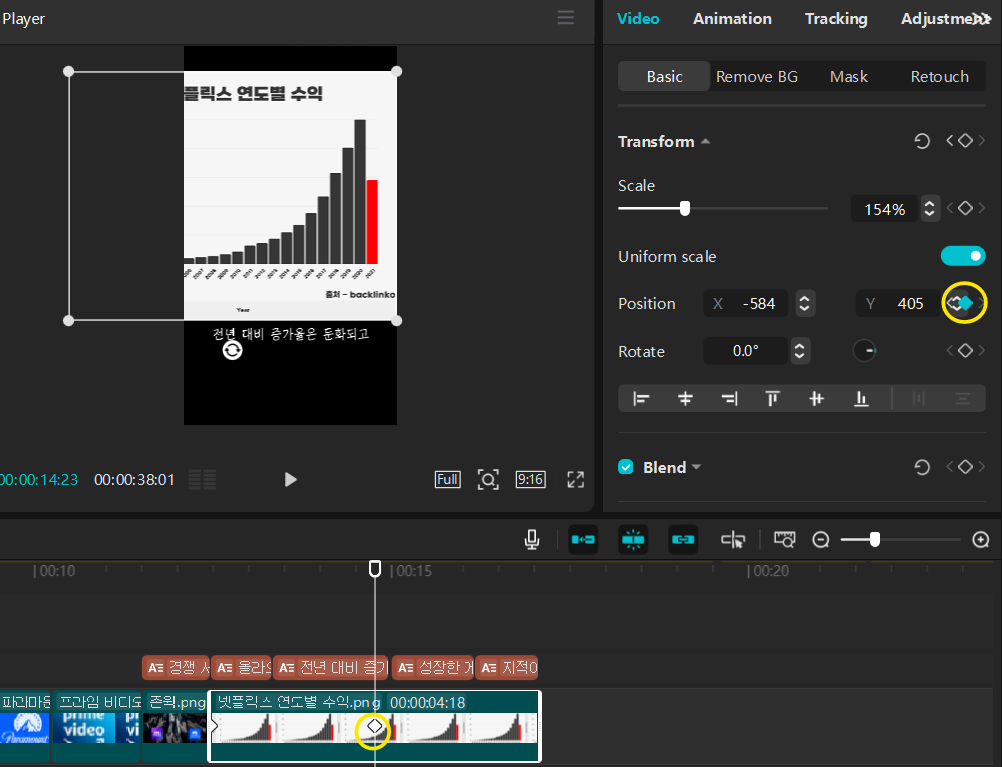Click the timeline zoom slider handle
1002x767 pixels.
coord(874,540)
